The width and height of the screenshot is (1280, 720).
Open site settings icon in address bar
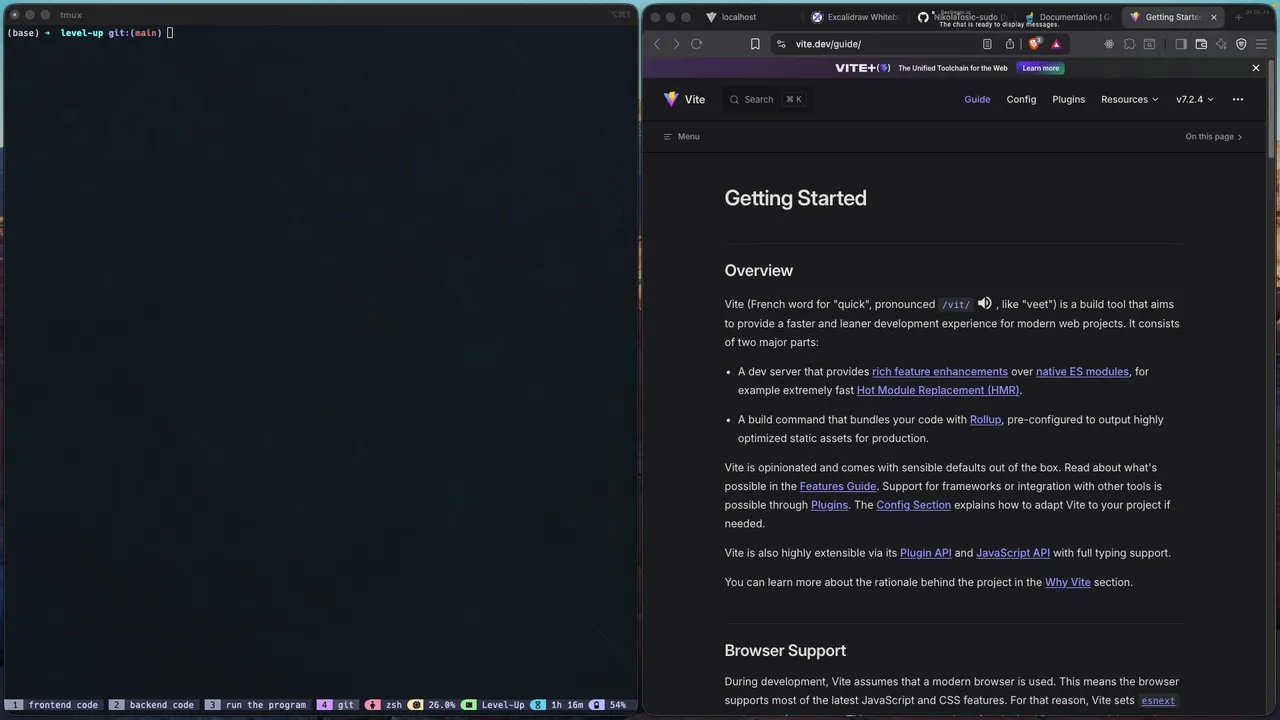(781, 44)
